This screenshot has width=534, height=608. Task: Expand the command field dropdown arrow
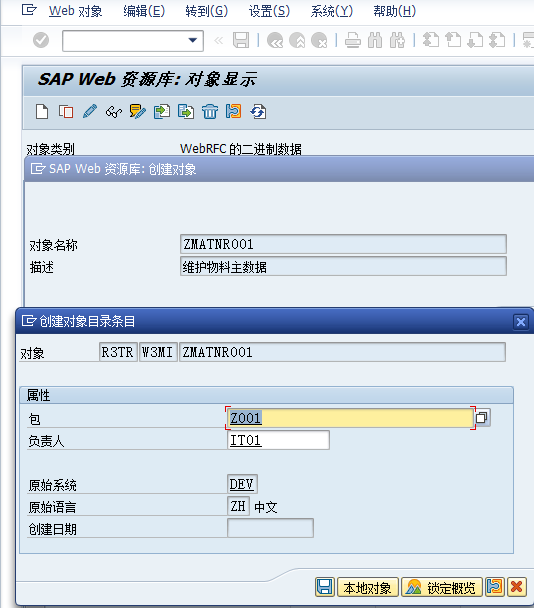pos(193,40)
